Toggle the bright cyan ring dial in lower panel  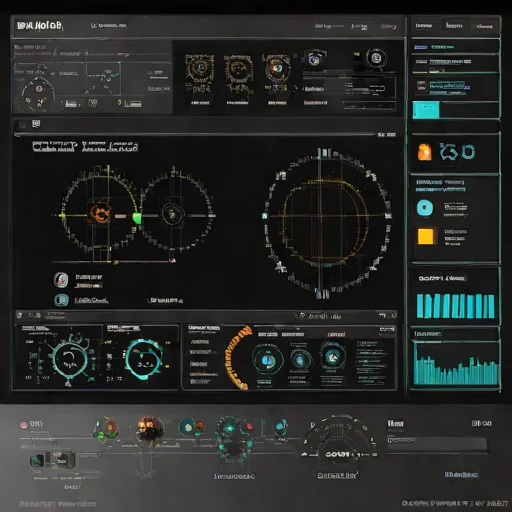coord(144,359)
